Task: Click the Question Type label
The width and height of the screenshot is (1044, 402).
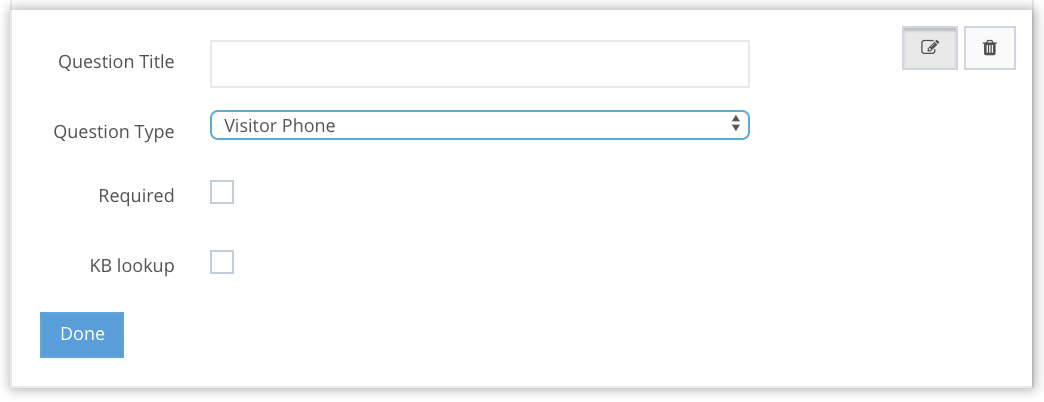Action: pos(114,132)
